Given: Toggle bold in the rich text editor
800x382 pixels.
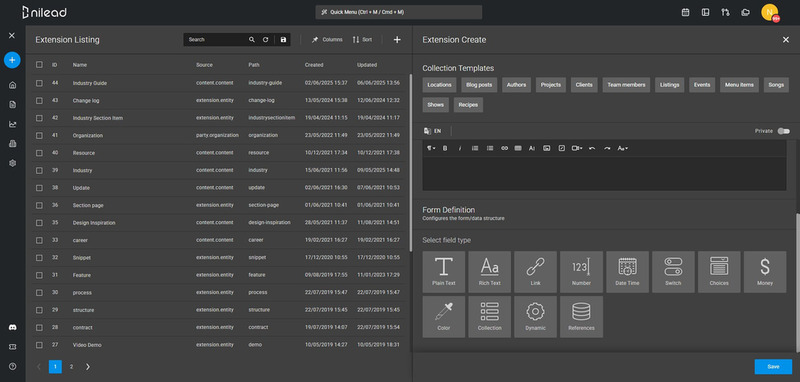Looking at the screenshot, I should point(445,148).
